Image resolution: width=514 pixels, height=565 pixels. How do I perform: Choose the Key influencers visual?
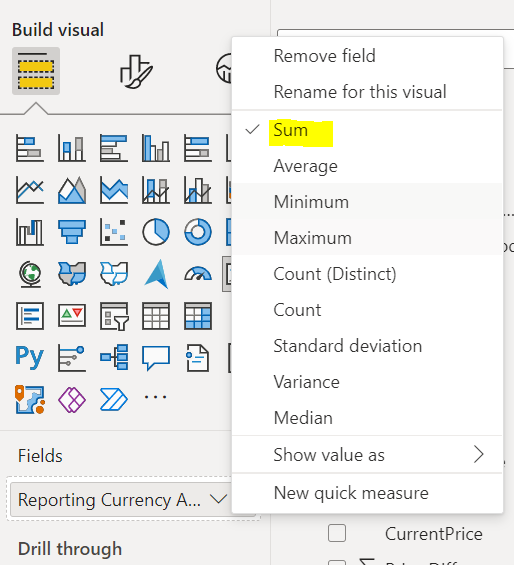(x=72, y=358)
